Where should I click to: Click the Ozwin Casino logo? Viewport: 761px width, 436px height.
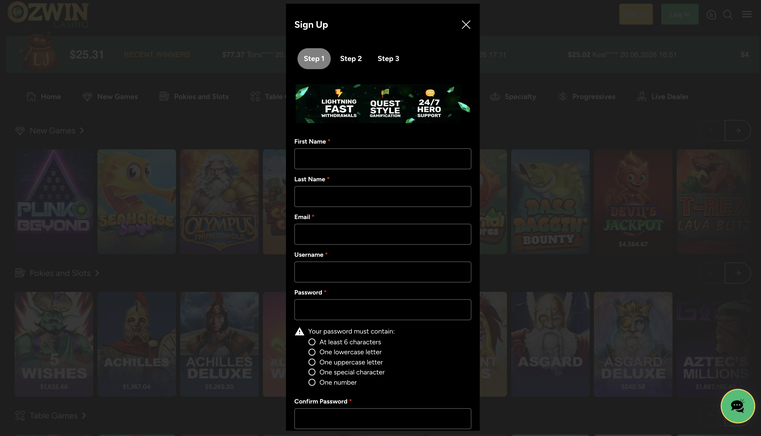tap(48, 14)
